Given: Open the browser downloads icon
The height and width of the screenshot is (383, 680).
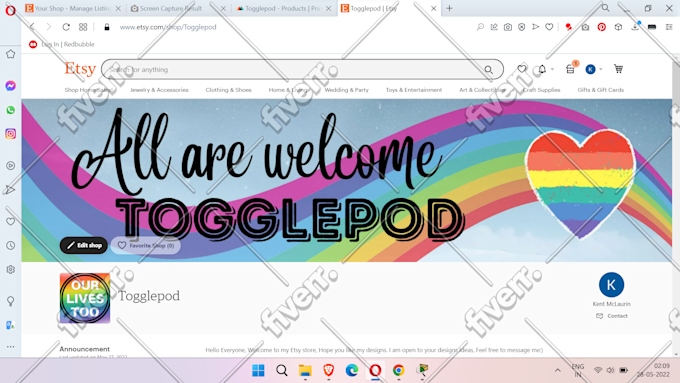Looking at the screenshot, I should click(x=635, y=27).
